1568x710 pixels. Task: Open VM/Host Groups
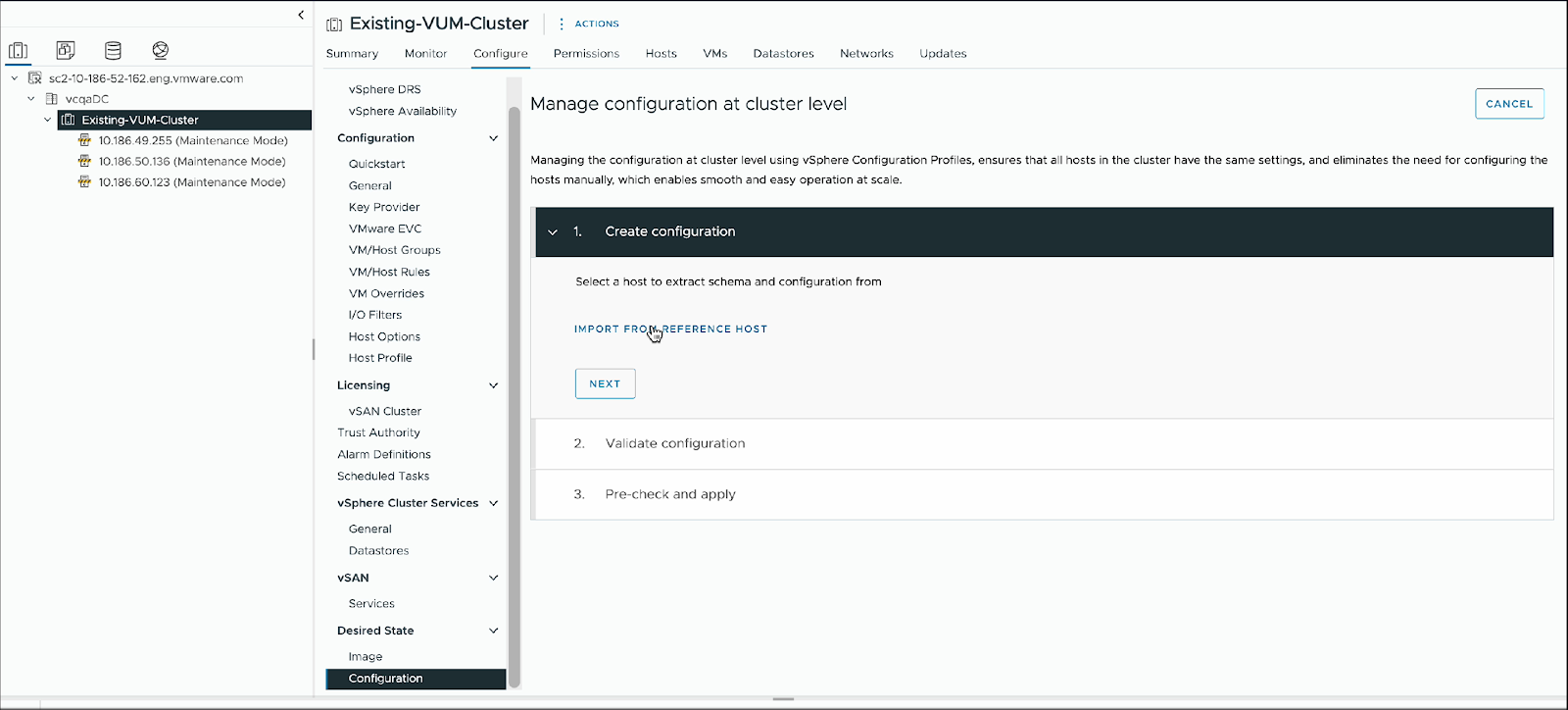[x=394, y=250]
